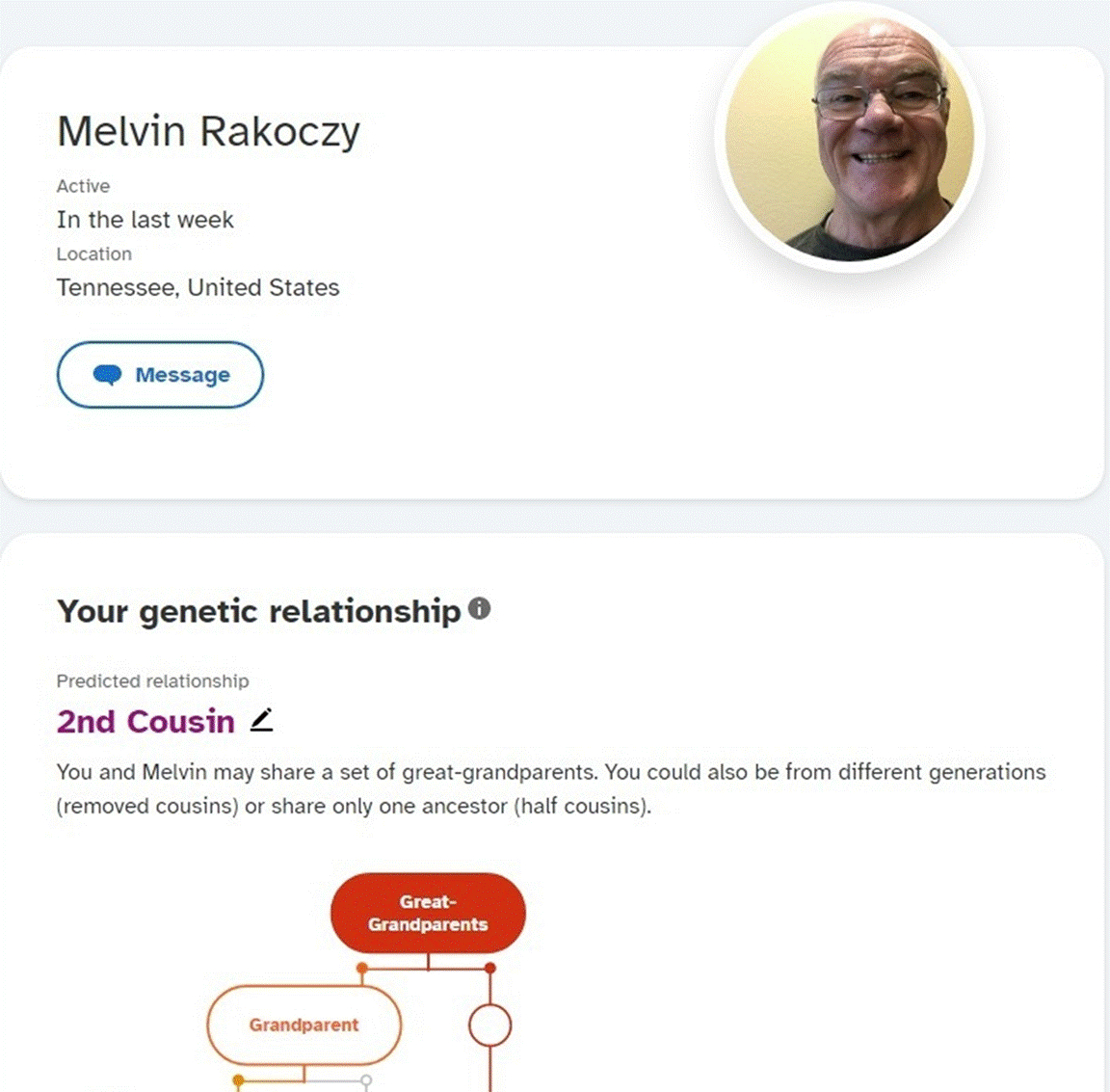The width and height of the screenshot is (1110, 1092).
Task: Click small gray hollow circle under Grandparent
Action: [366, 1080]
